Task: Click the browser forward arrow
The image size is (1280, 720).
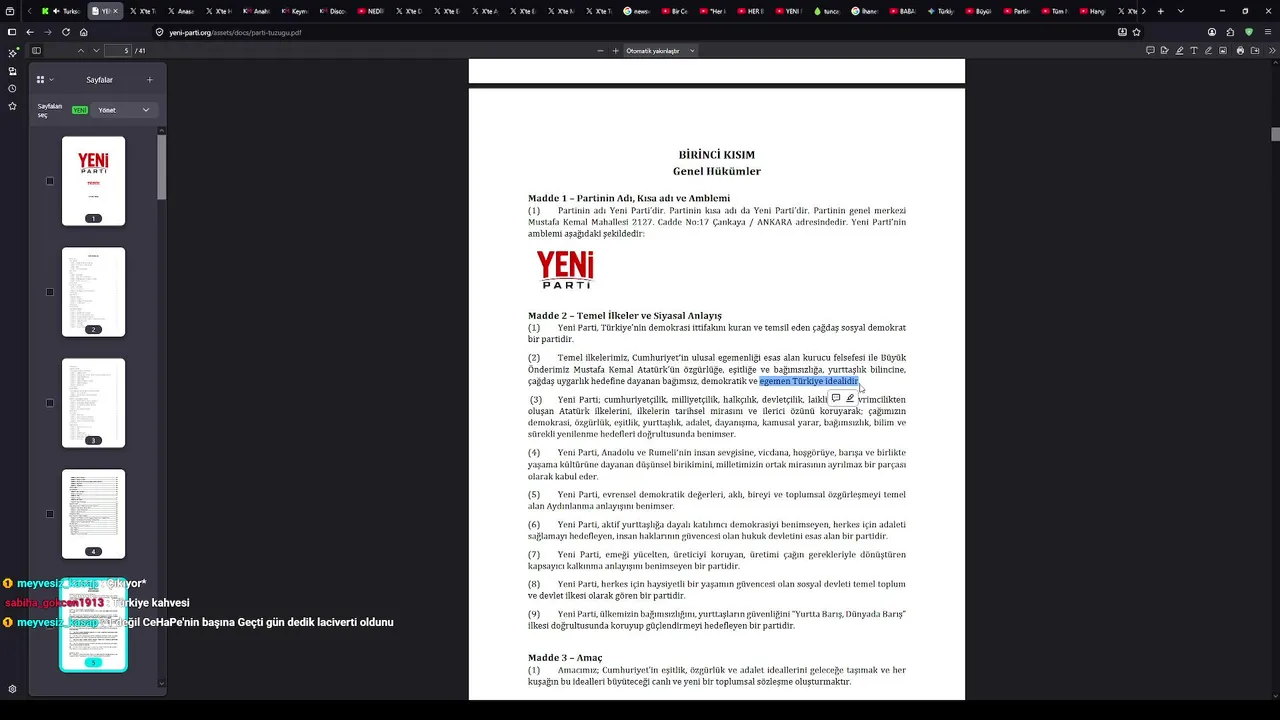Action: [x=48, y=32]
